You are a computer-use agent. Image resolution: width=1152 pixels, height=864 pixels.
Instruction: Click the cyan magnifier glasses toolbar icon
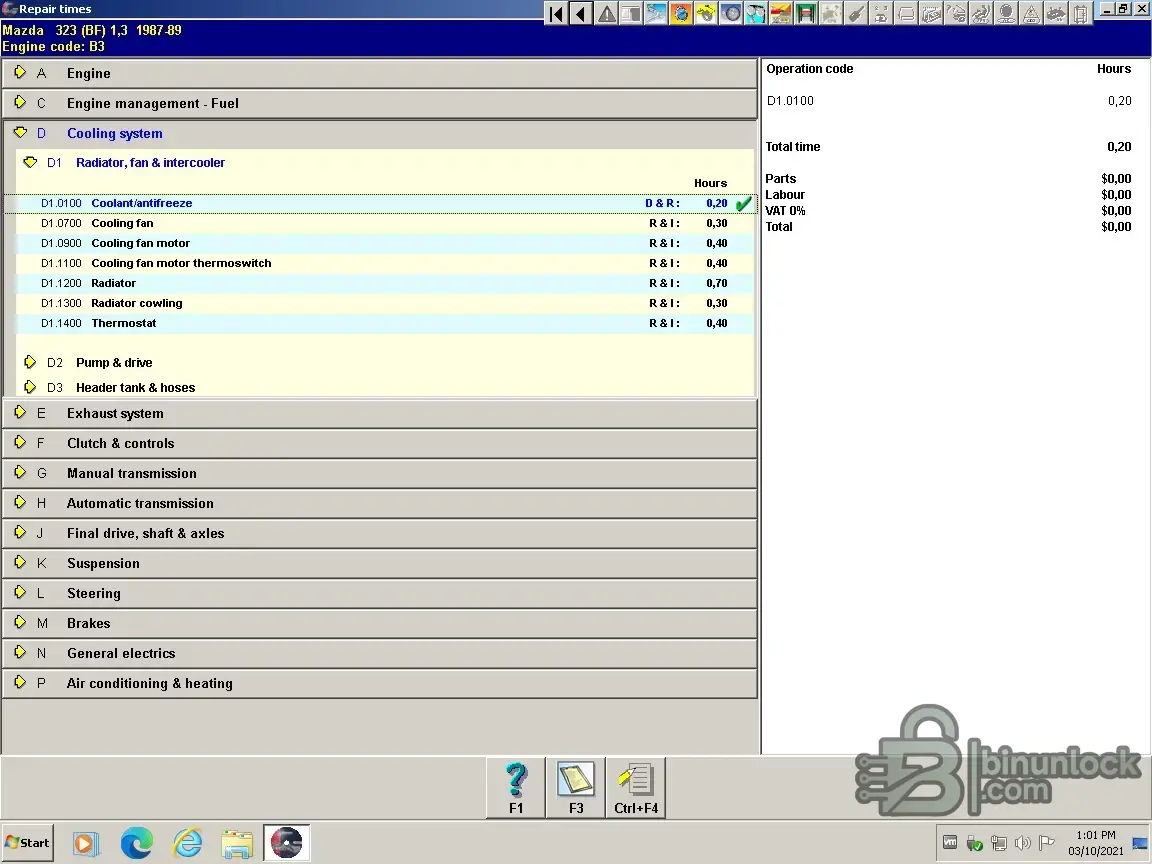[756, 13]
